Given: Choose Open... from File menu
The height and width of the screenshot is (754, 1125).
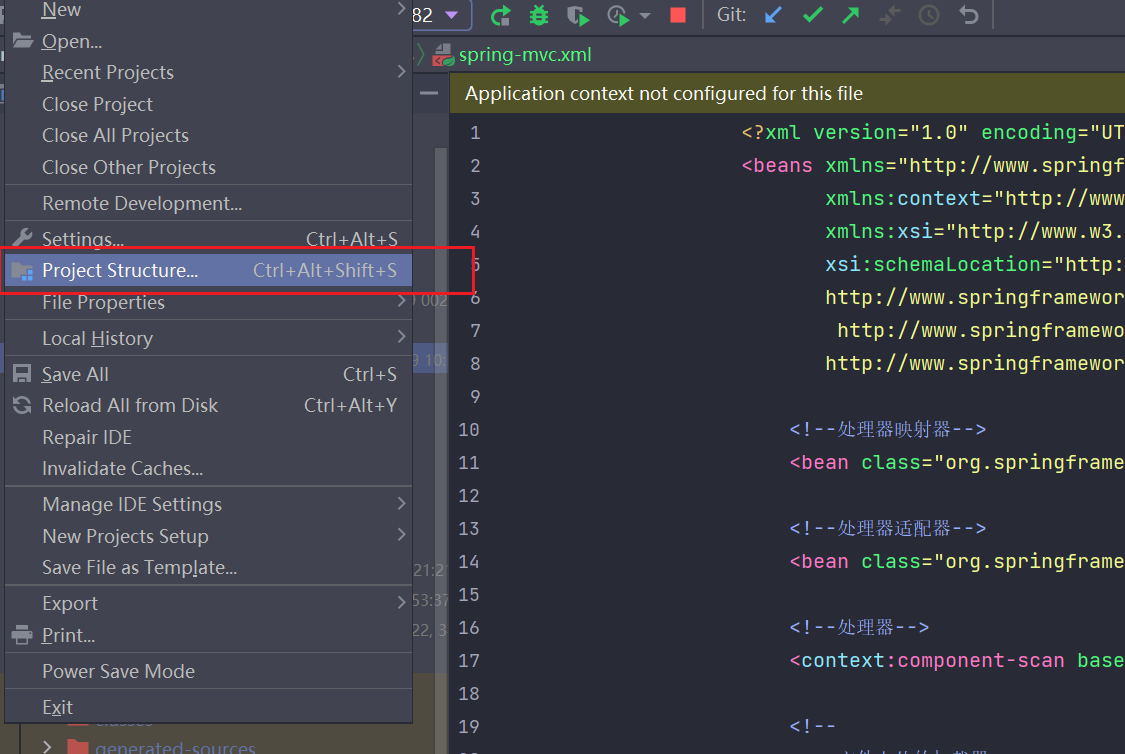Looking at the screenshot, I should point(208,42).
